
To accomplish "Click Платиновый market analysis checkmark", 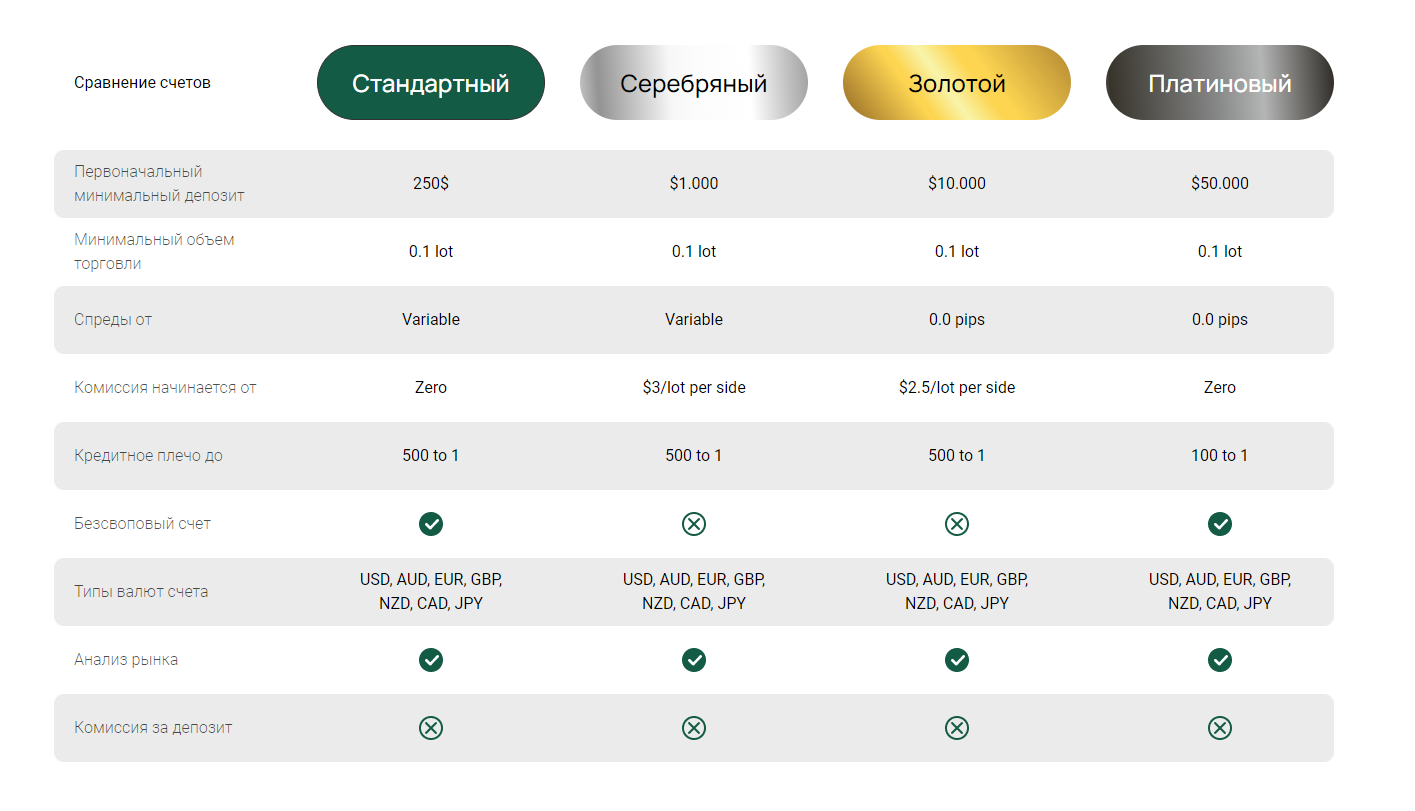I will pos(1220,660).
